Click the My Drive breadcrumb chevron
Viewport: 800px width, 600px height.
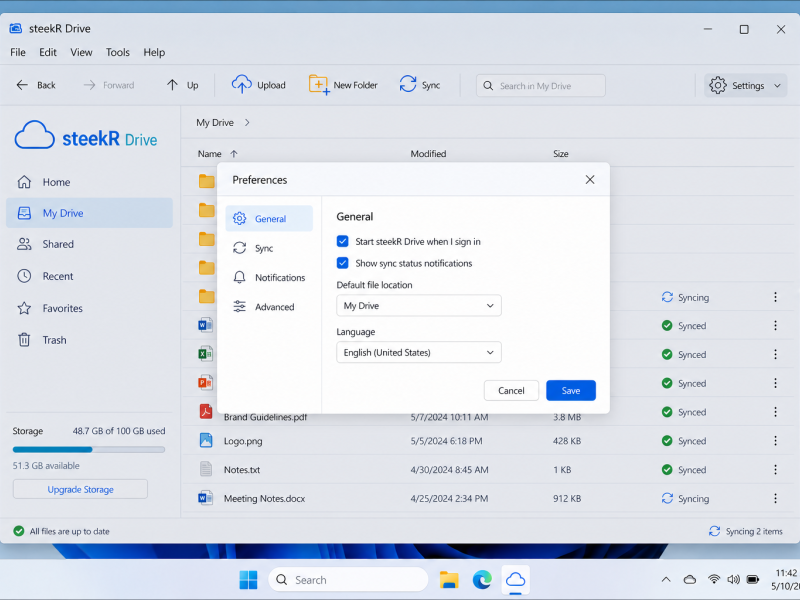247,122
